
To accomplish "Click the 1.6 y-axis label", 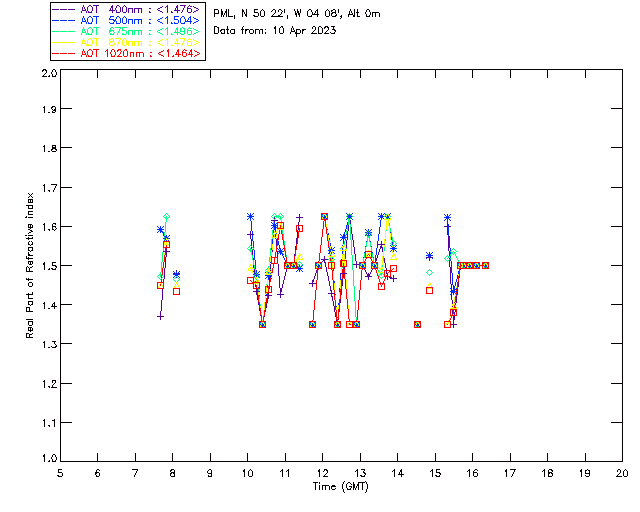I will (x=49, y=227).
